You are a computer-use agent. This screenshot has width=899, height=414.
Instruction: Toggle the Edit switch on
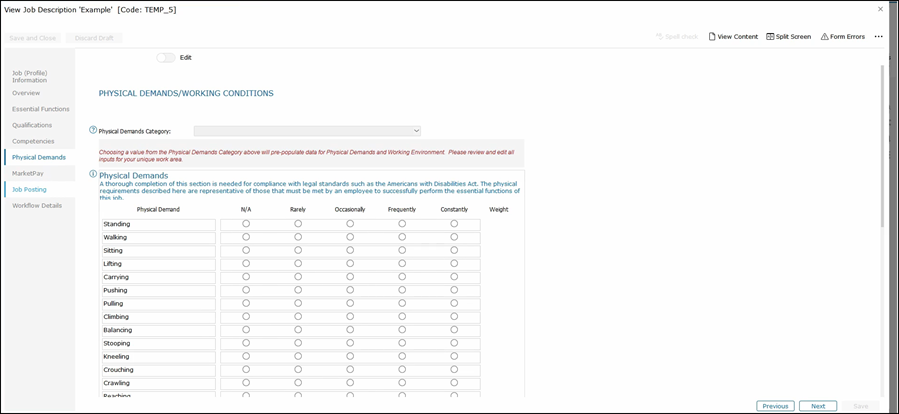165,57
